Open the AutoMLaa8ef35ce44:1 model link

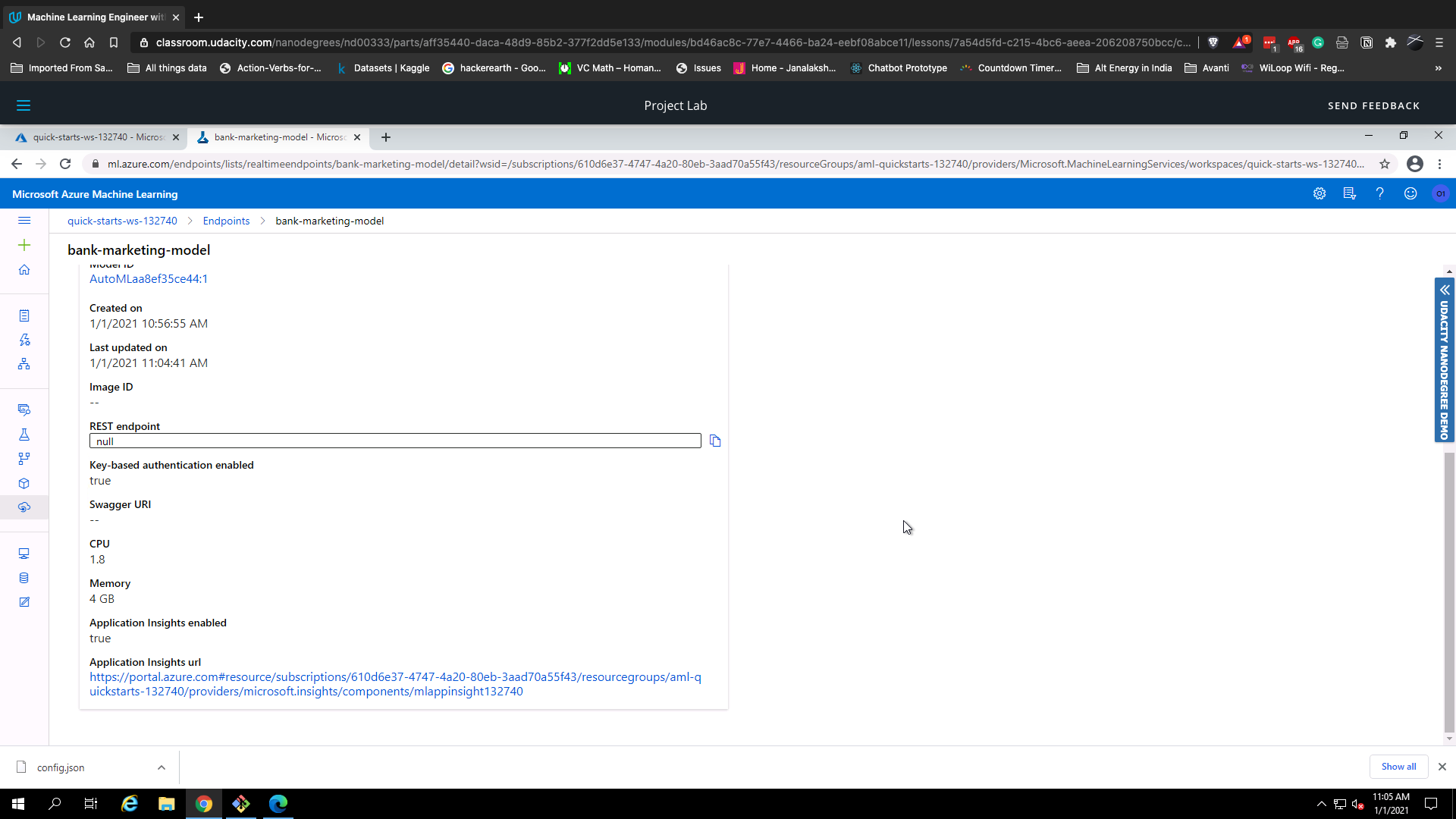pos(149,279)
